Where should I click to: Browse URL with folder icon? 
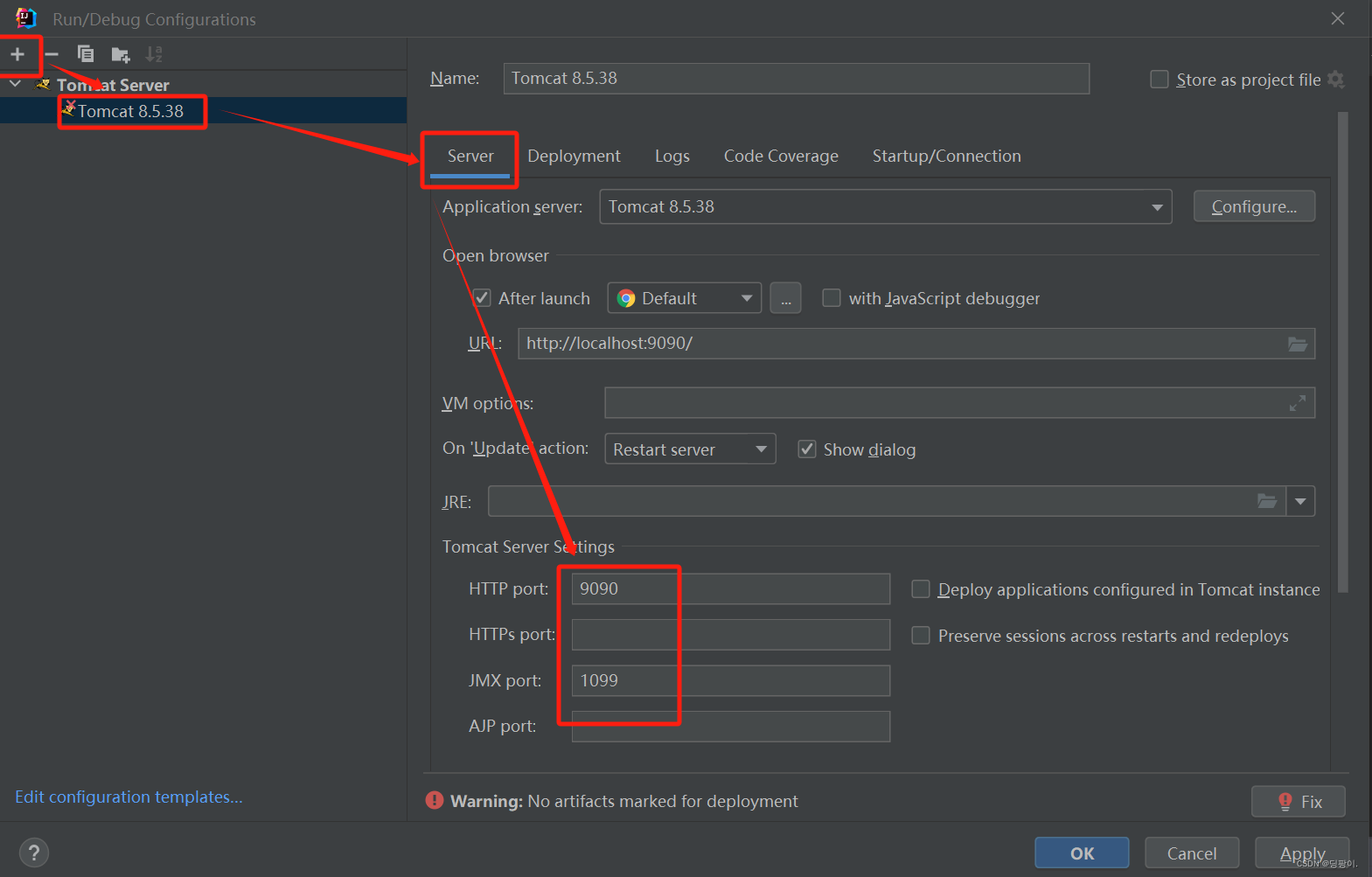1298,344
